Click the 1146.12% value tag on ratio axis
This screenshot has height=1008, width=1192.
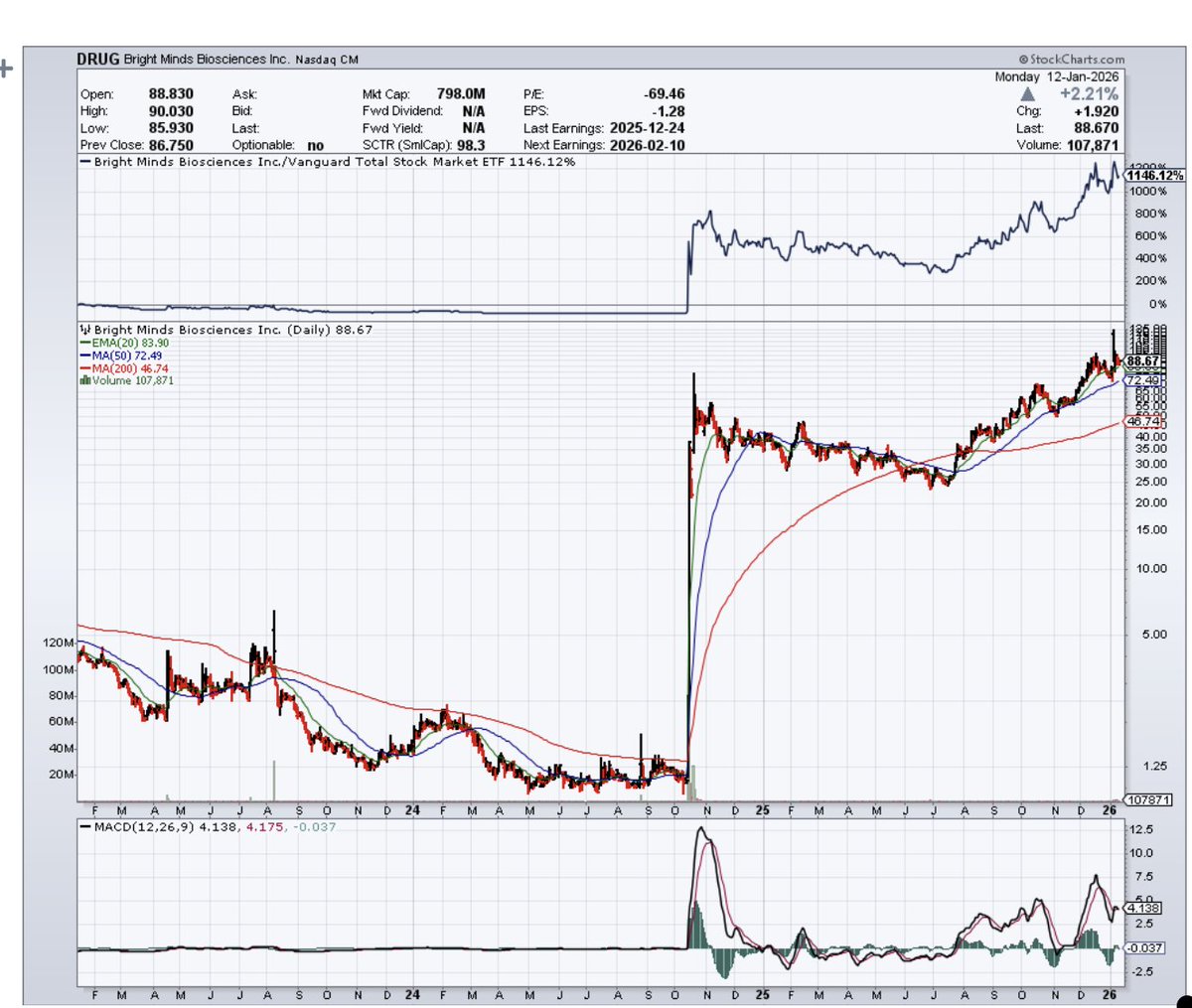coord(1155,176)
